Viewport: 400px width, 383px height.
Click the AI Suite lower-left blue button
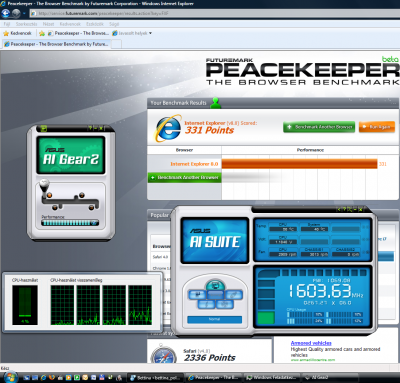[x=206, y=304]
